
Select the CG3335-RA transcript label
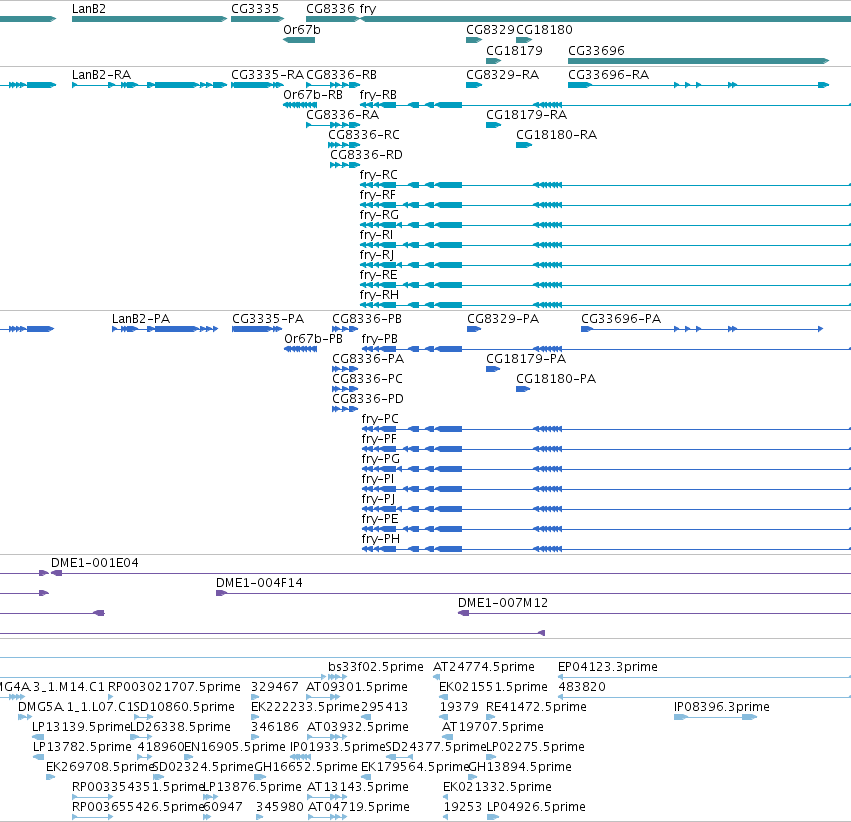[x=267, y=75]
